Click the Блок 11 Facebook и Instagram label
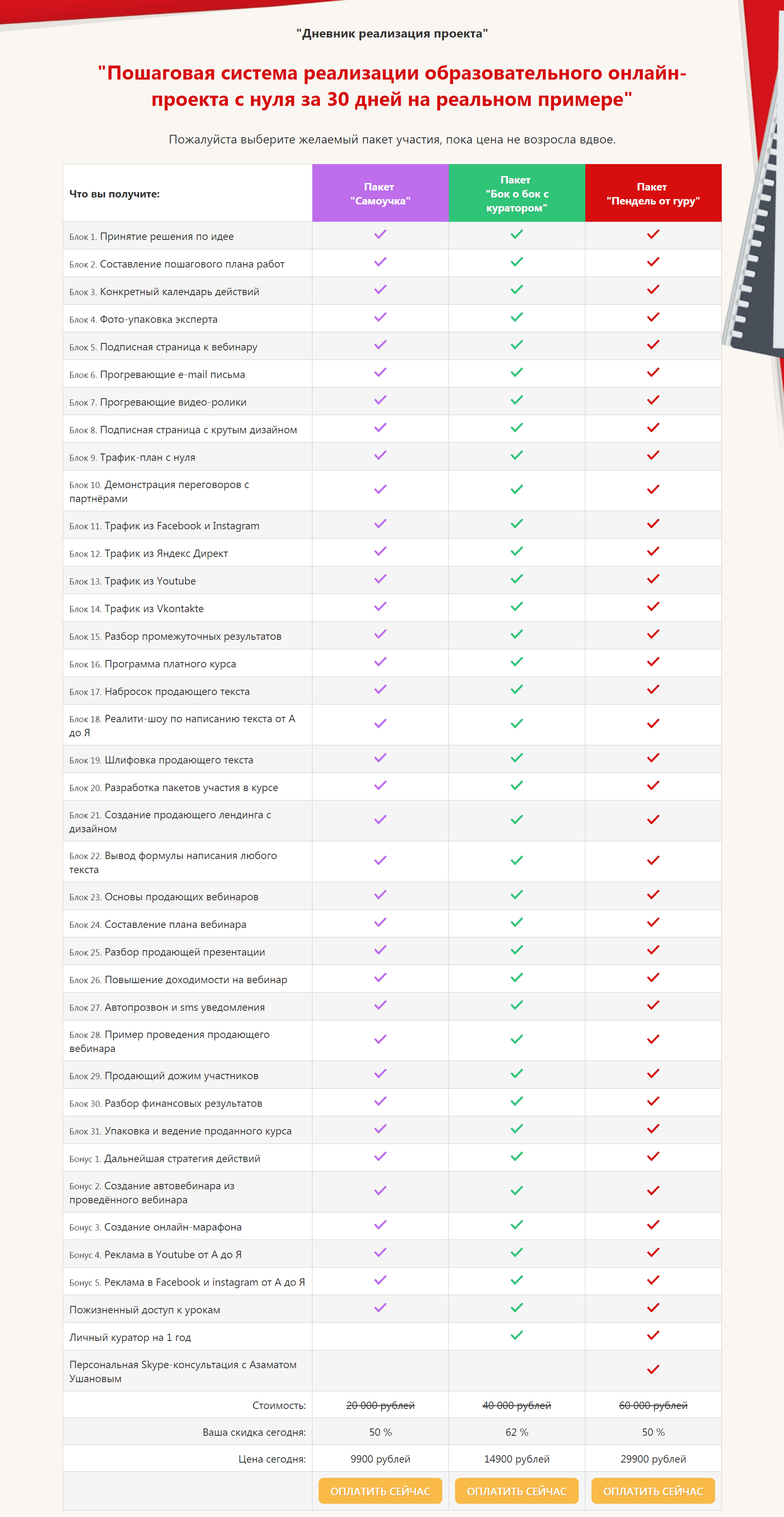The width and height of the screenshot is (784, 1517). [164, 526]
